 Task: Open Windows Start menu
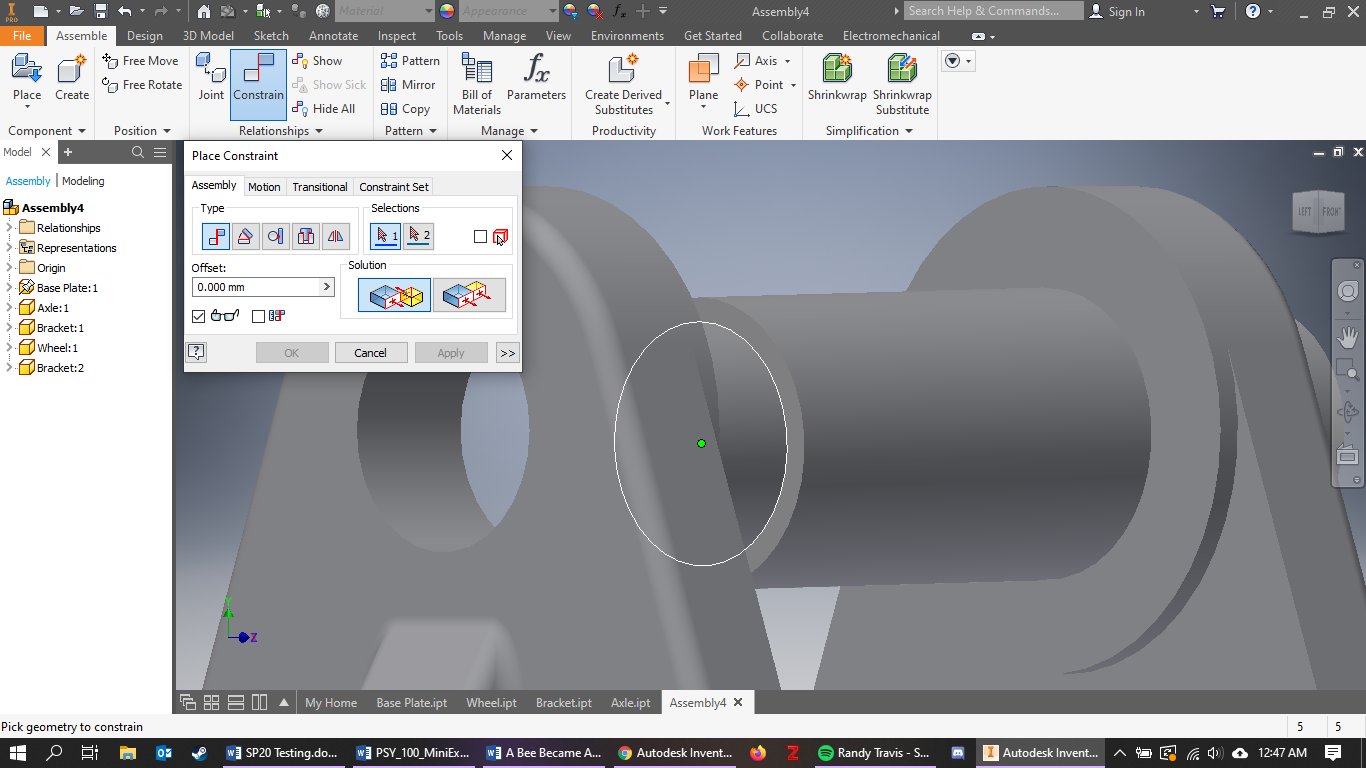(x=17, y=753)
